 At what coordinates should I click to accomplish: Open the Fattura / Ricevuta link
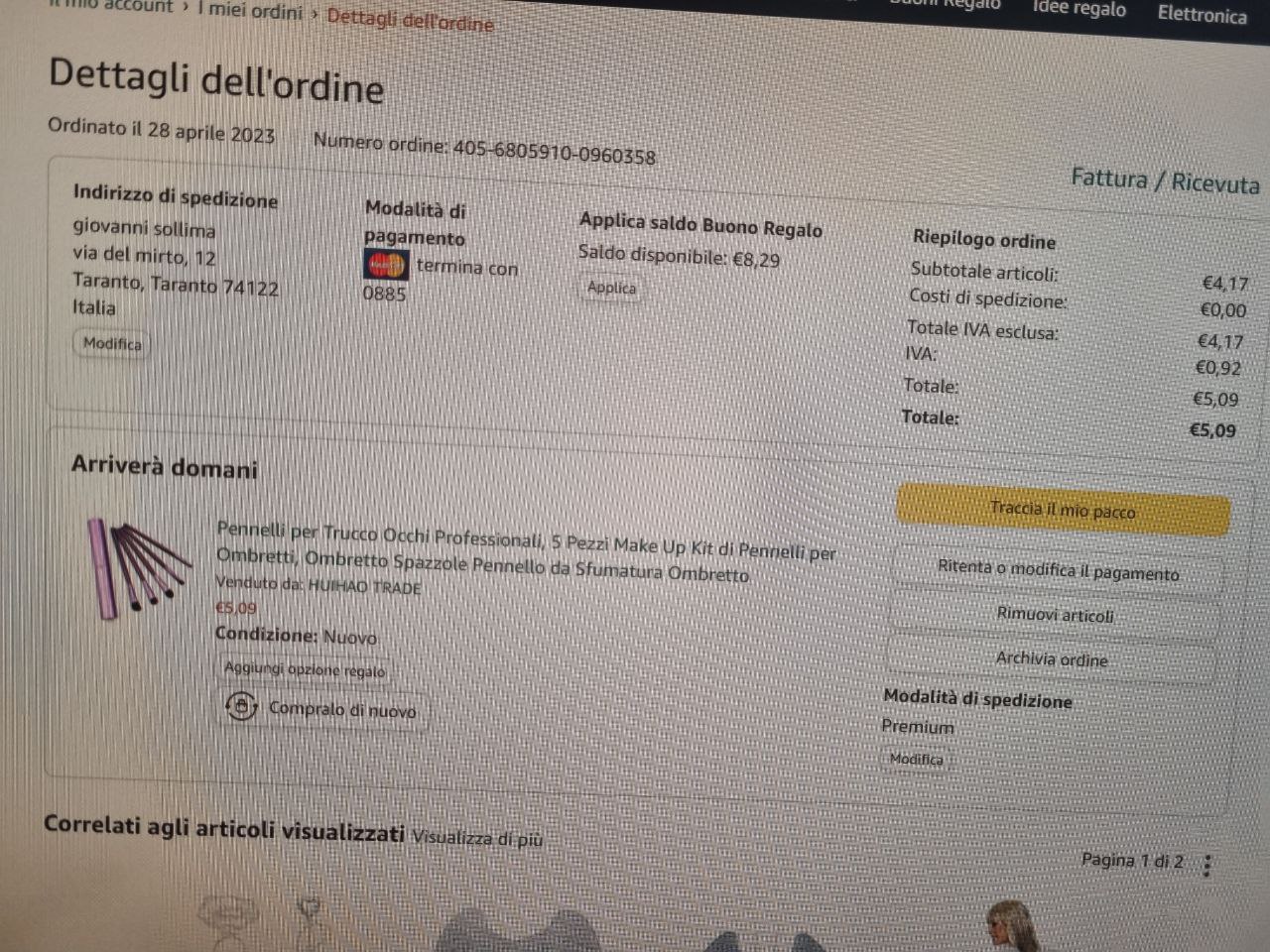pos(1165,180)
